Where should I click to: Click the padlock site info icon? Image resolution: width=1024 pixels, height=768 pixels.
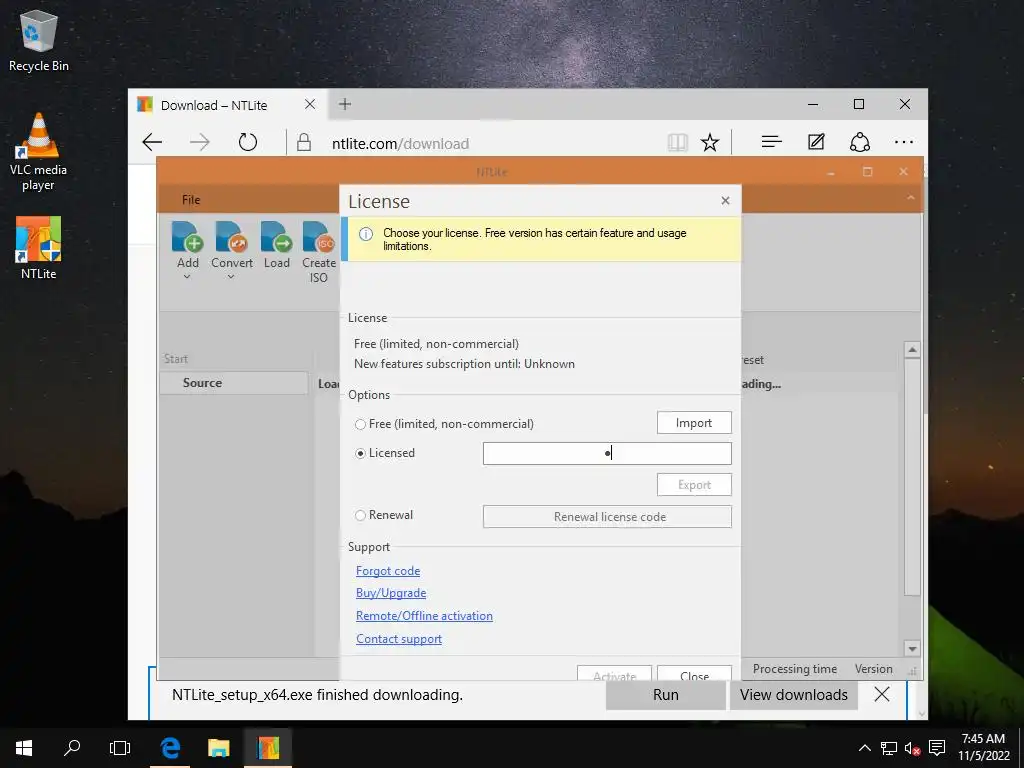pos(304,142)
